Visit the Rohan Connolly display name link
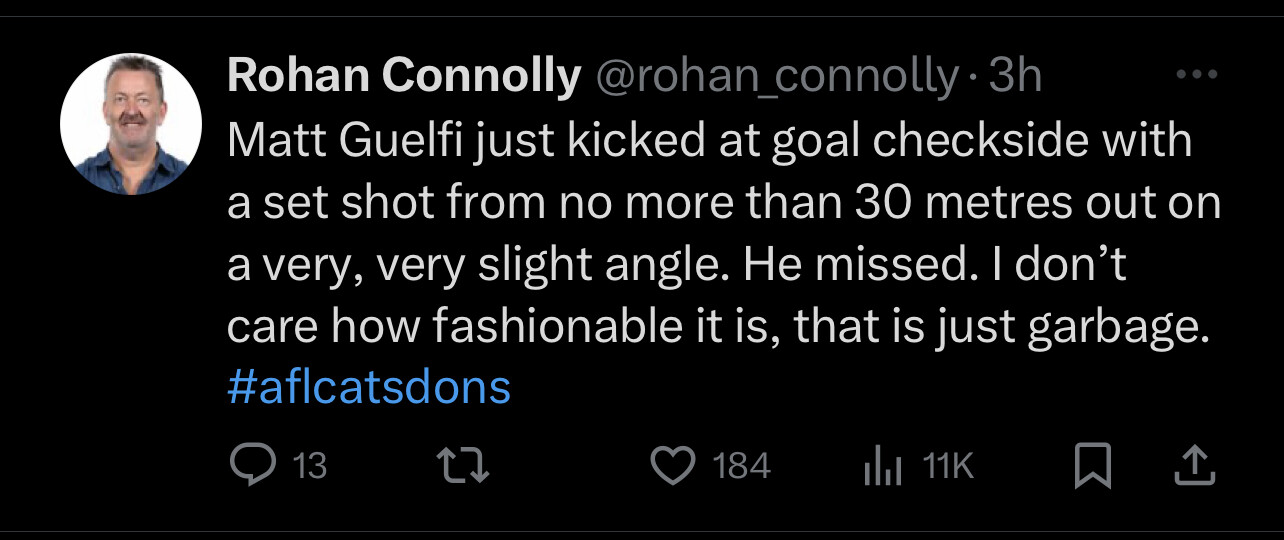Screen dimensions: 1284x540 pyautogui.click(x=404, y=77)
